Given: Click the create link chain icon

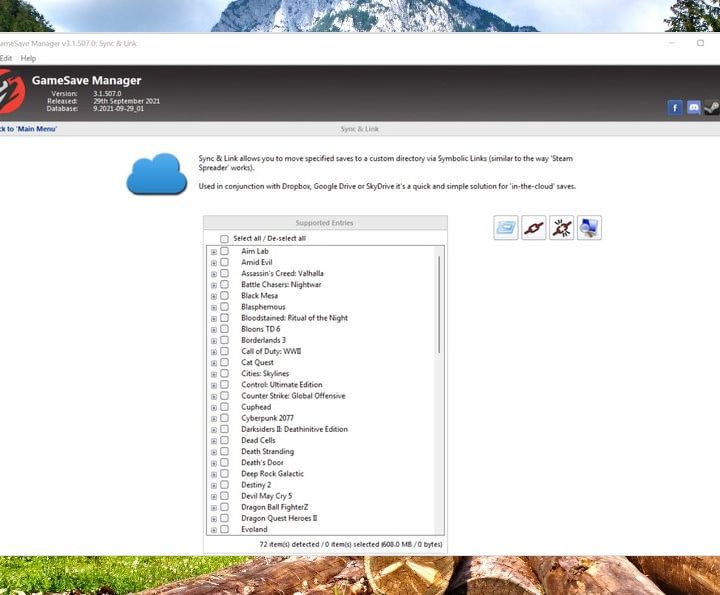Looking at the screenshot, I should 534,228.
